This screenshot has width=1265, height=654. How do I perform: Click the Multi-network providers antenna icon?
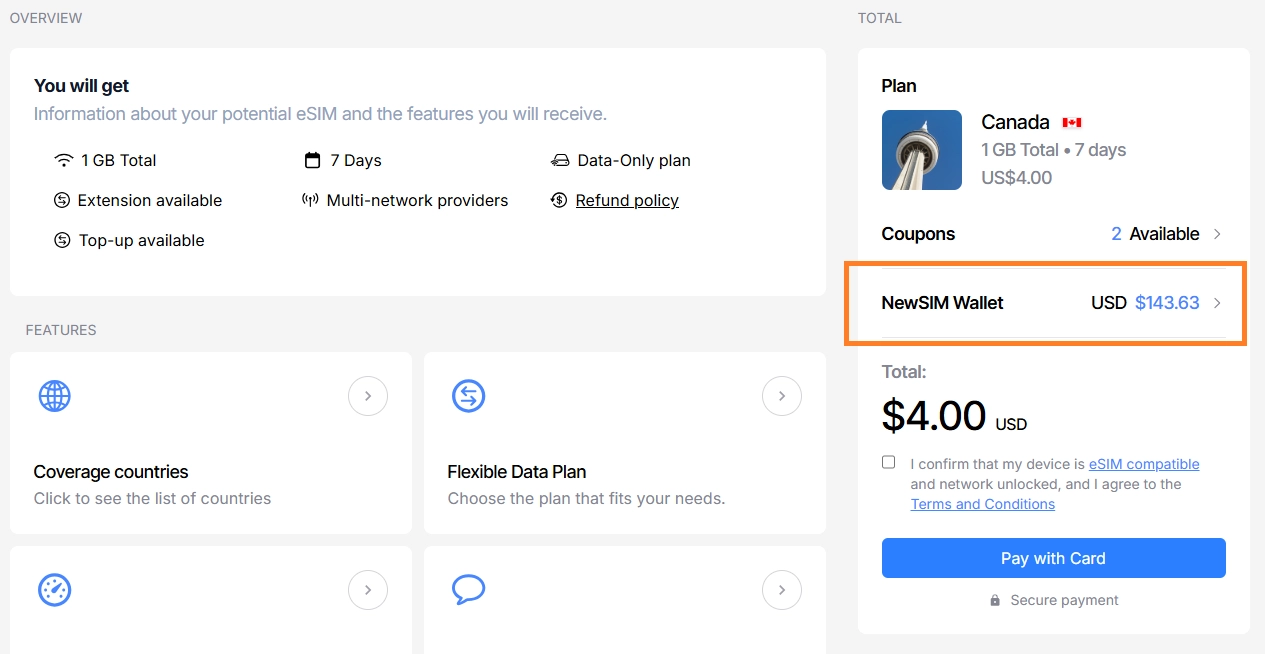[x=310, y=200]
